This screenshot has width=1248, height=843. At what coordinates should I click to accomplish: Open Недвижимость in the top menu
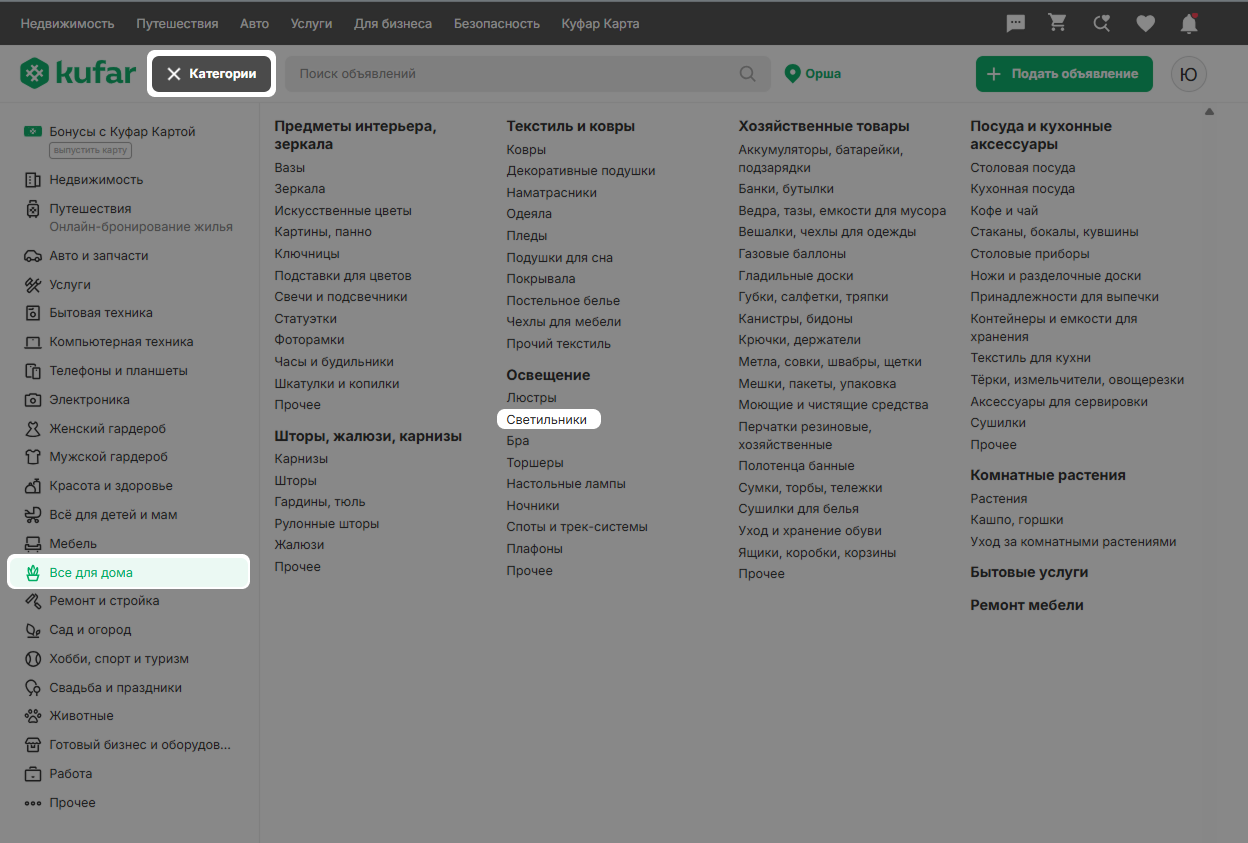click(x=67, y=23)
